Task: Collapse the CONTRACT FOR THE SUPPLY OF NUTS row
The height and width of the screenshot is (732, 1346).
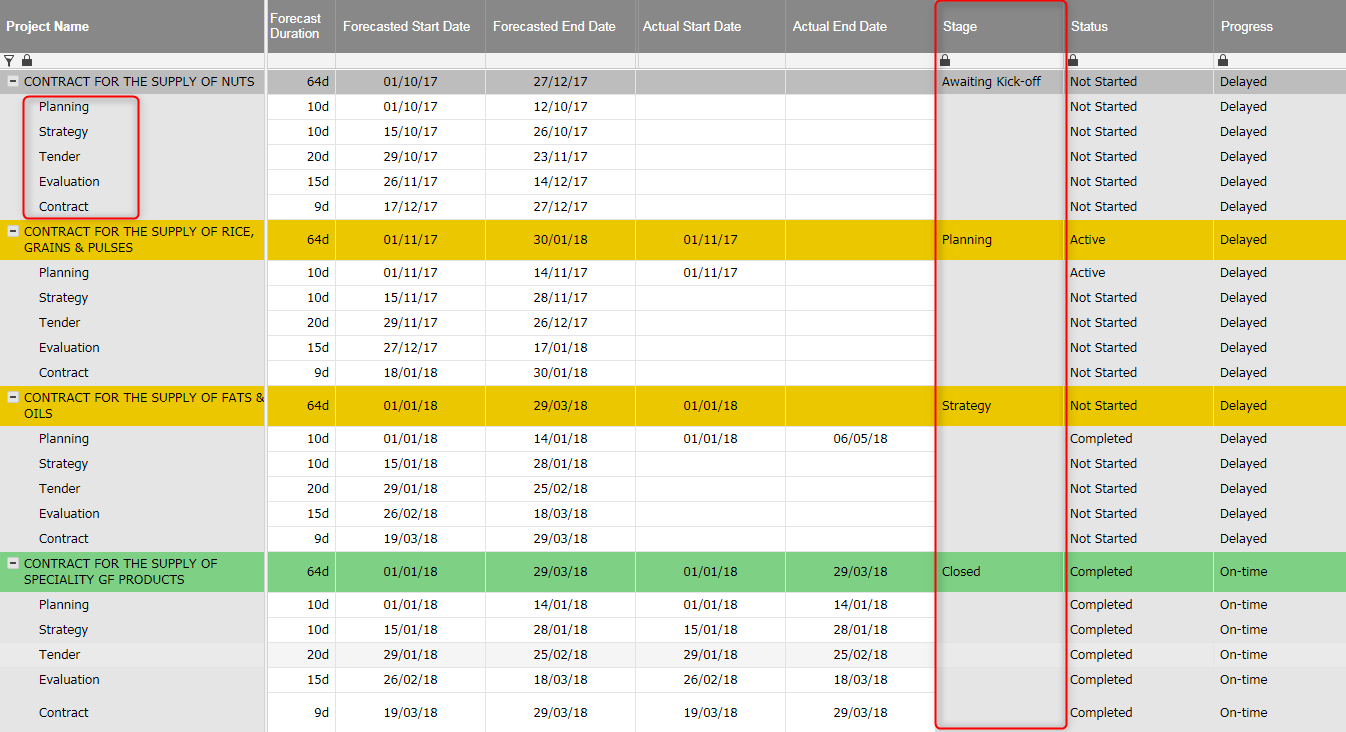Action: point(12,81)
